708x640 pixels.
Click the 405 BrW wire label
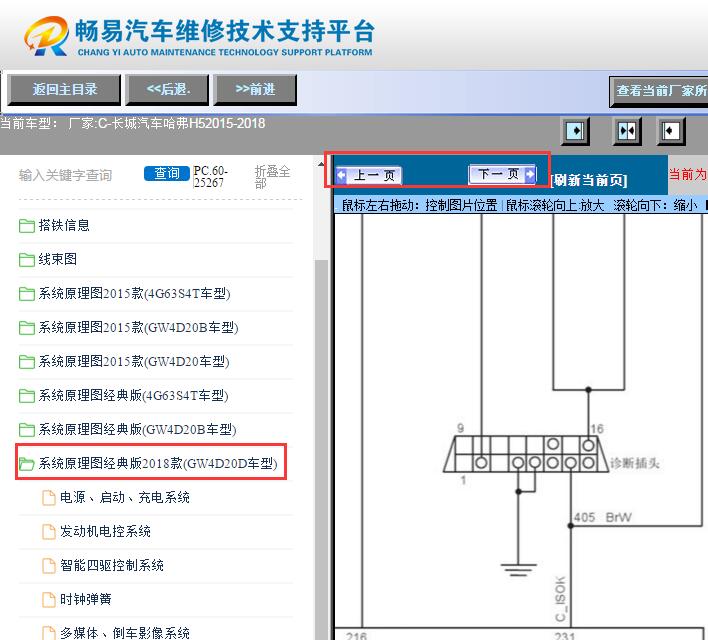coord(602,517)
